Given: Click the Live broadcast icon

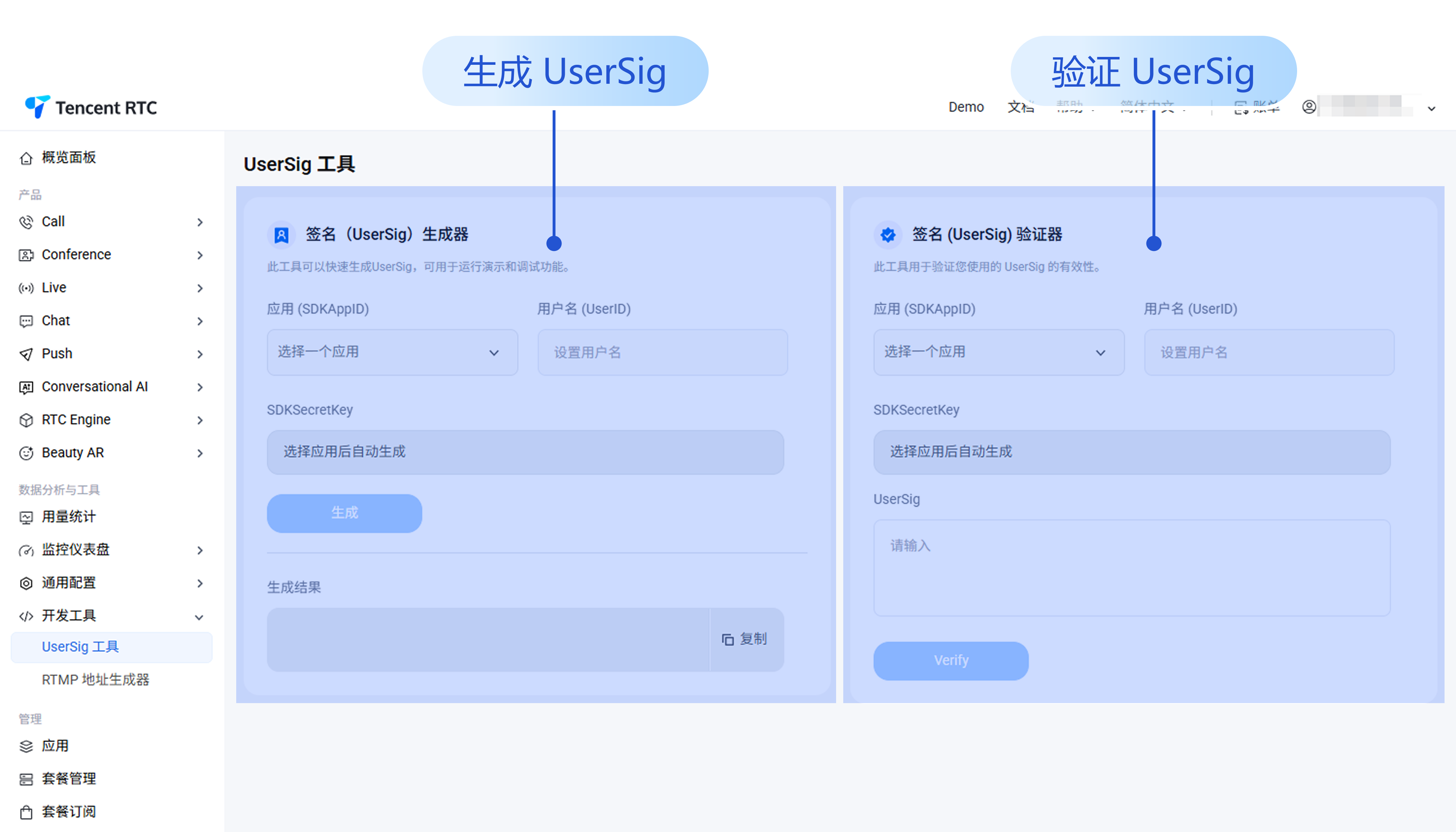Looking at the screenshot, I should [x=26, y=288].
